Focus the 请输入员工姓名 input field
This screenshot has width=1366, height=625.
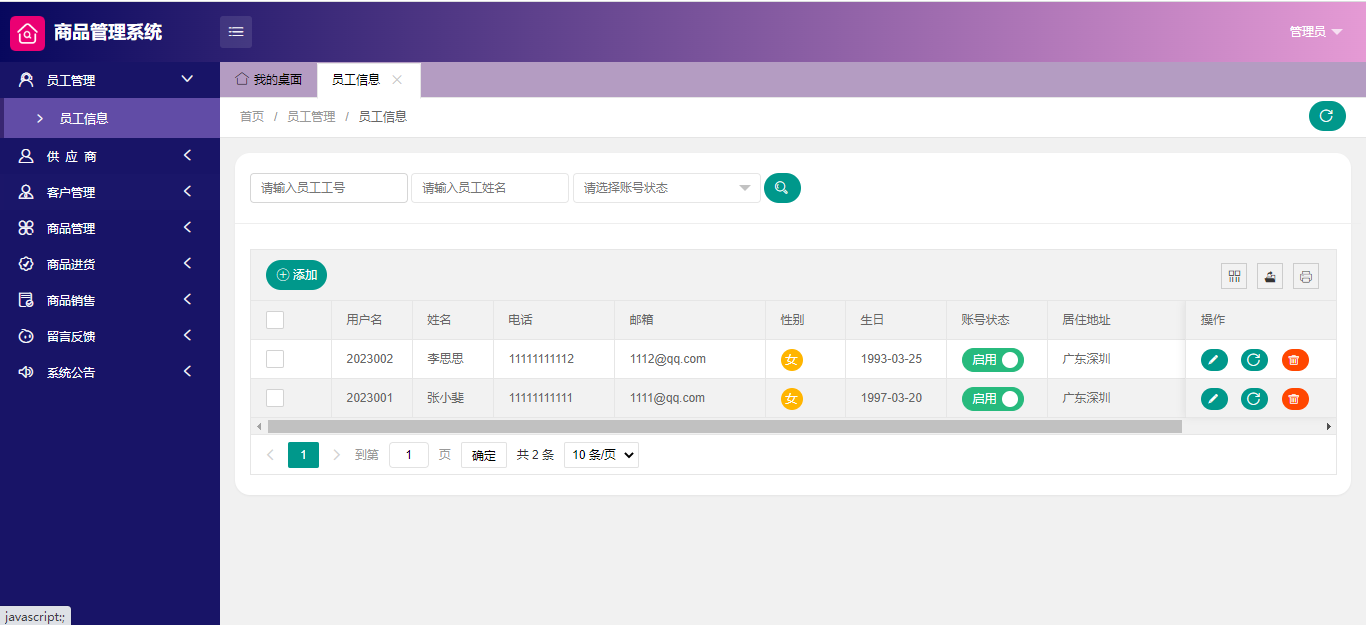[x=490, y=188]
